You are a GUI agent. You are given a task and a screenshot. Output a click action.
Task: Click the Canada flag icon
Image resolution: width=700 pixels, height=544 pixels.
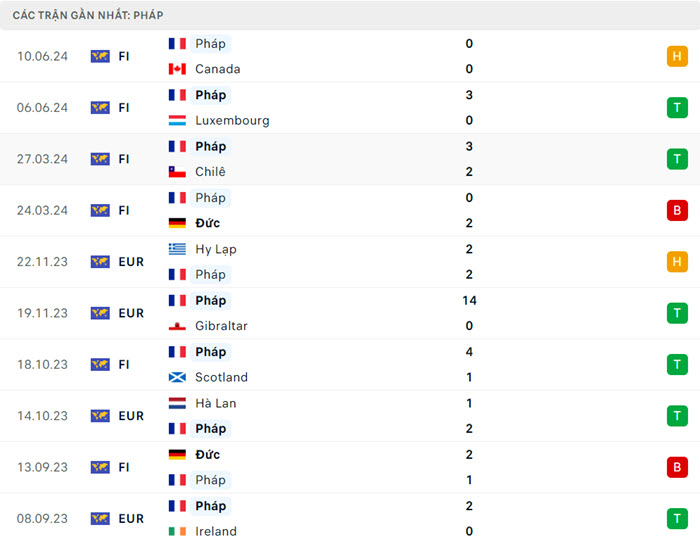[177, 69]
